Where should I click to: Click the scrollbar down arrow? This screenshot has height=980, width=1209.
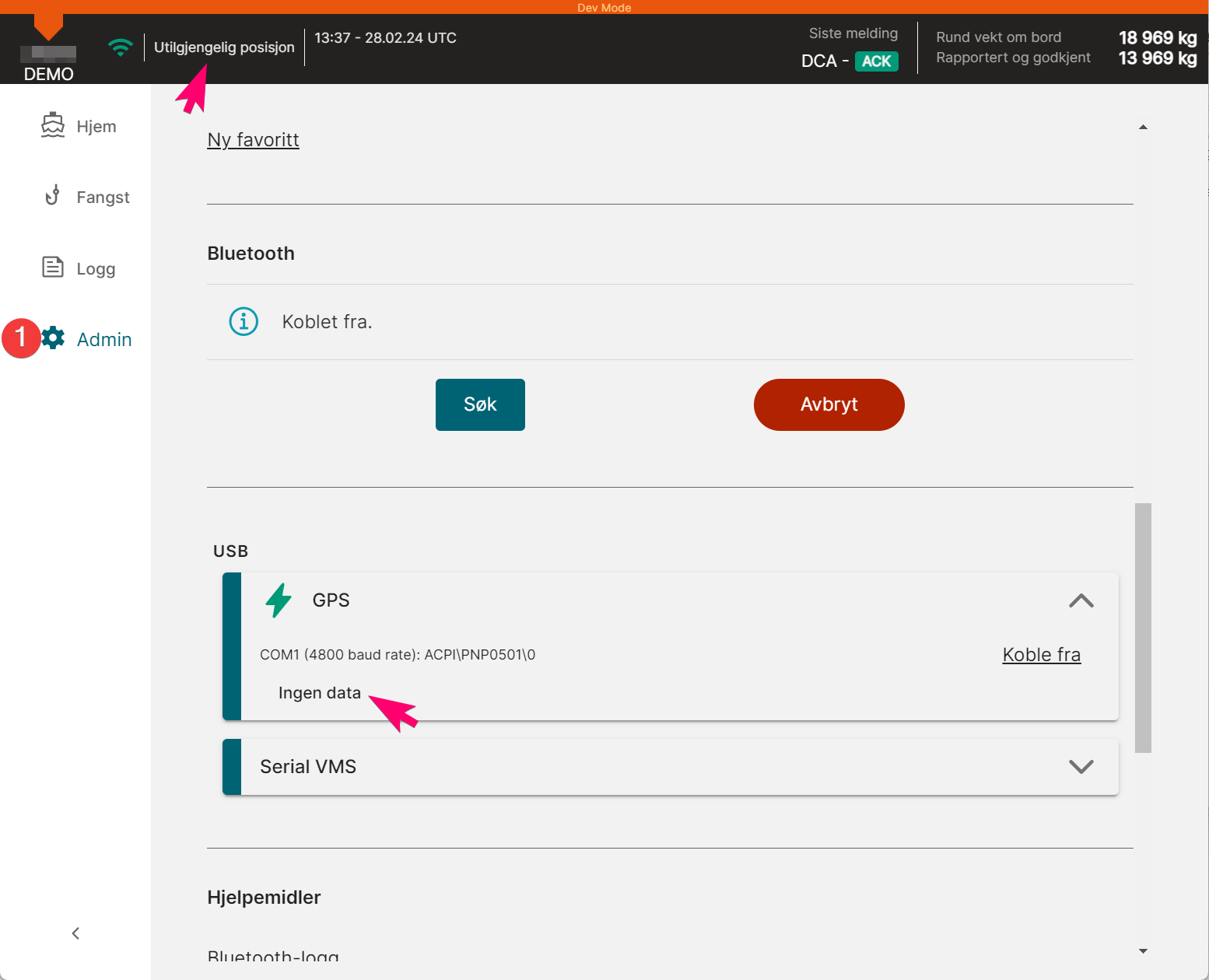click(1143, 951)
